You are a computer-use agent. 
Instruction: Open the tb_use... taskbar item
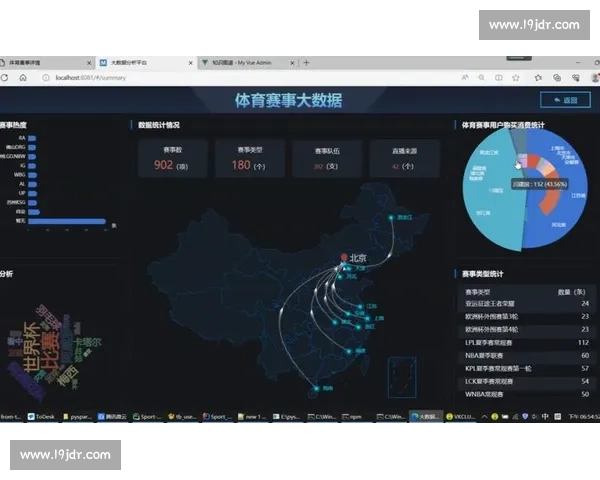point(182,416)
